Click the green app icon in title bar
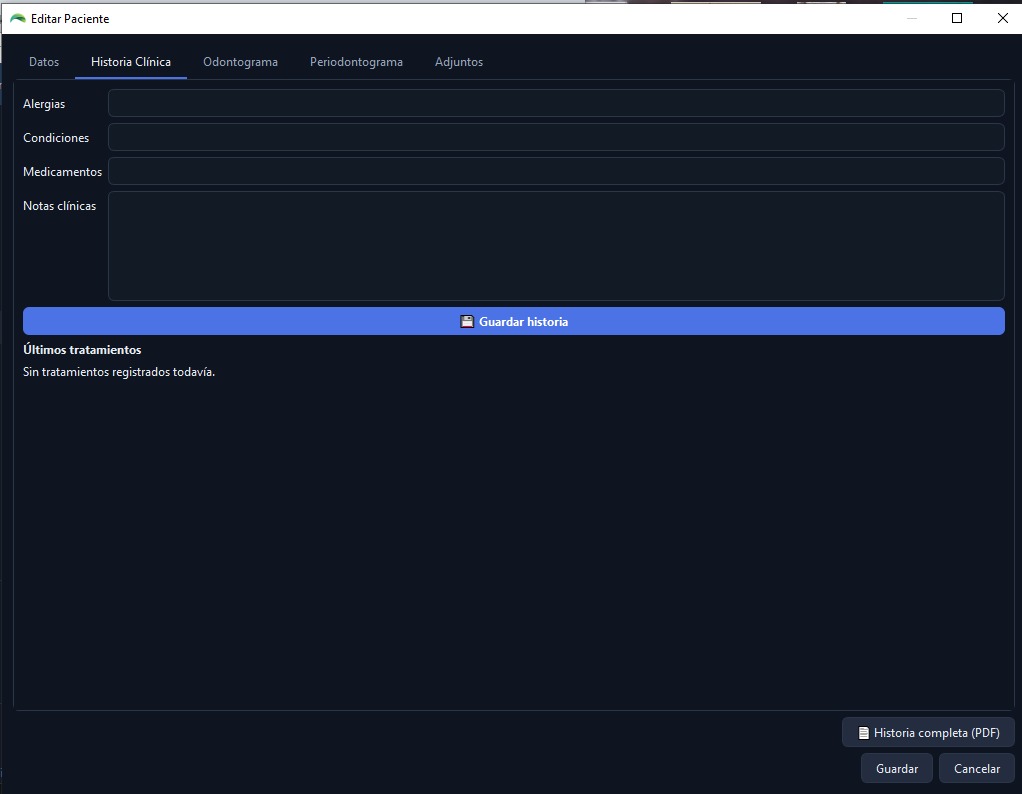This screenshot has height=794, width=1022. click(18, 18)
